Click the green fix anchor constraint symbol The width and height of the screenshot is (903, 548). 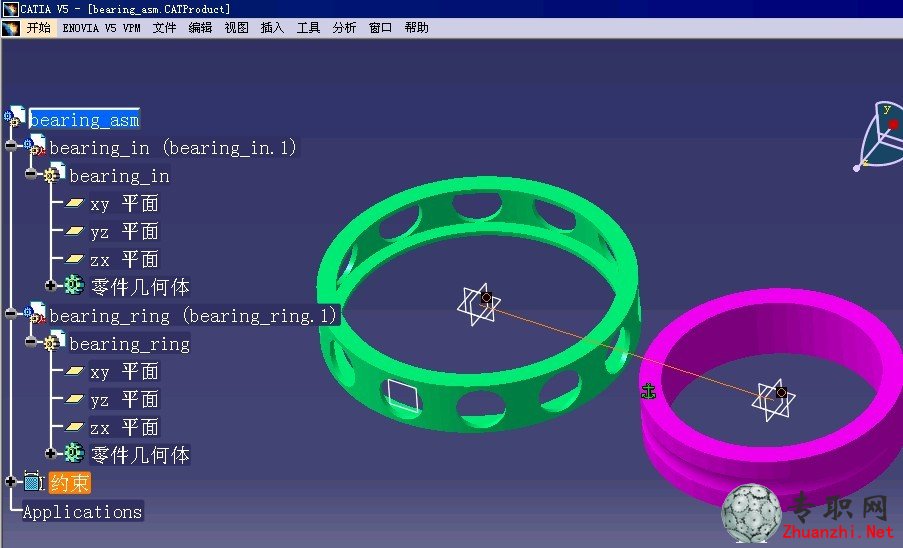click(x=648, y=391)
